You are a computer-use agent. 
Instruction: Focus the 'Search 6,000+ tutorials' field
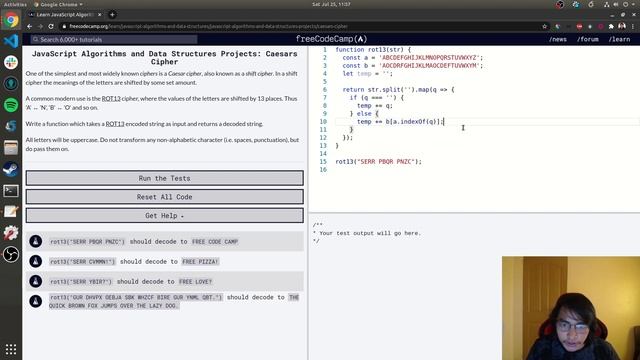click(x=114, y=39)
